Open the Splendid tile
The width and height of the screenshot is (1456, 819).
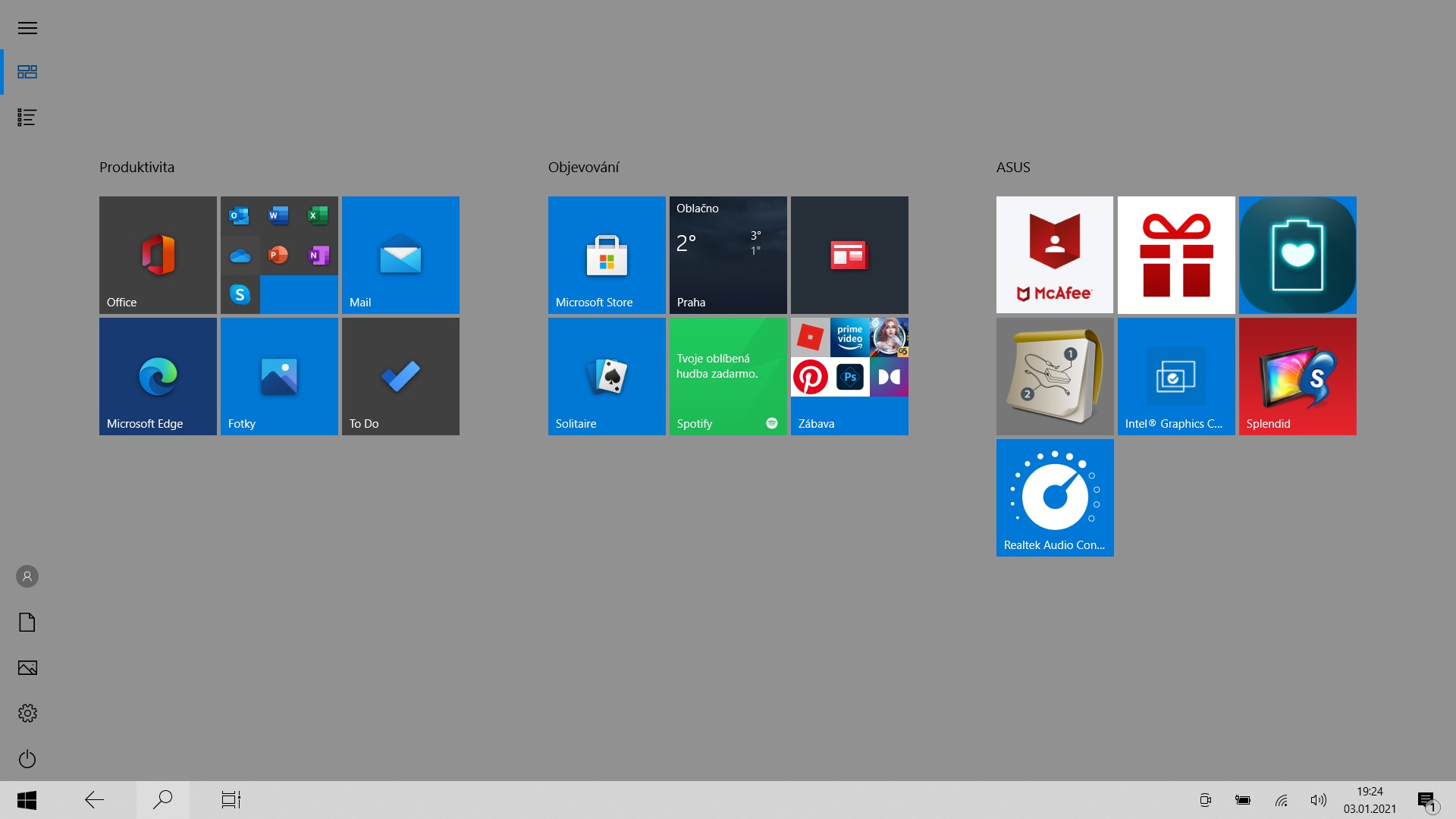point(1298,376)
